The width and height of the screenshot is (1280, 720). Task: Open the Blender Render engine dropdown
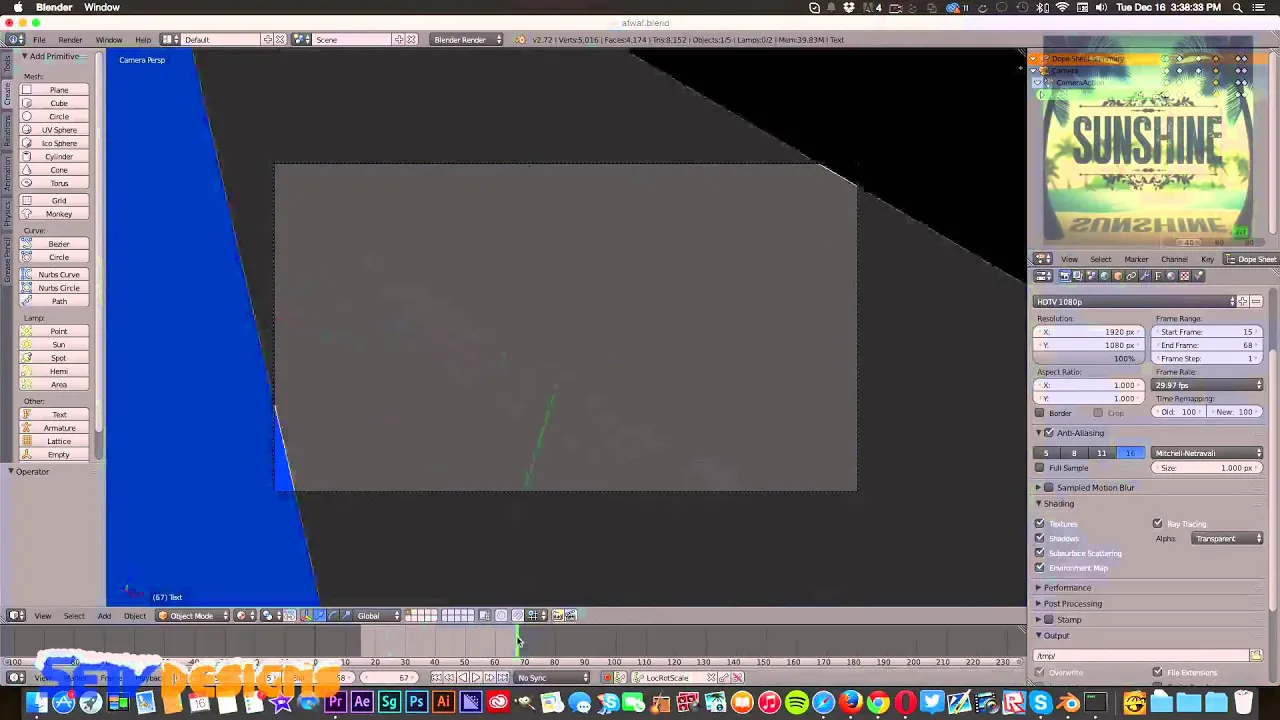pos(466,40)
